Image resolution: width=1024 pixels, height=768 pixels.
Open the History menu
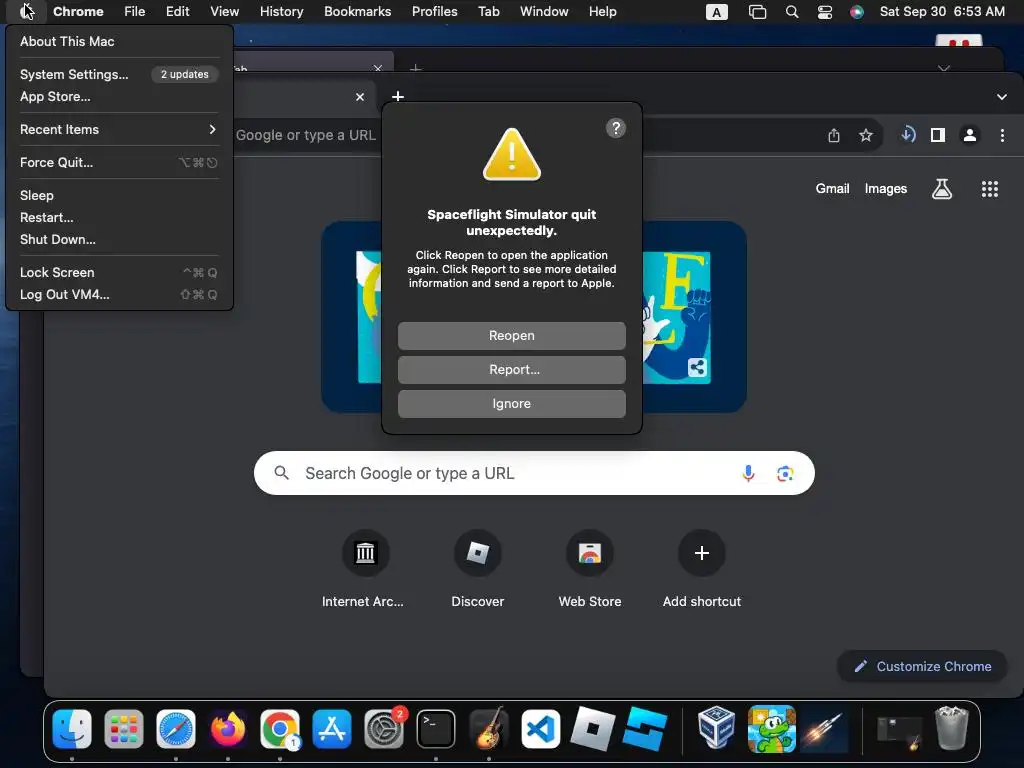(281, 12)
